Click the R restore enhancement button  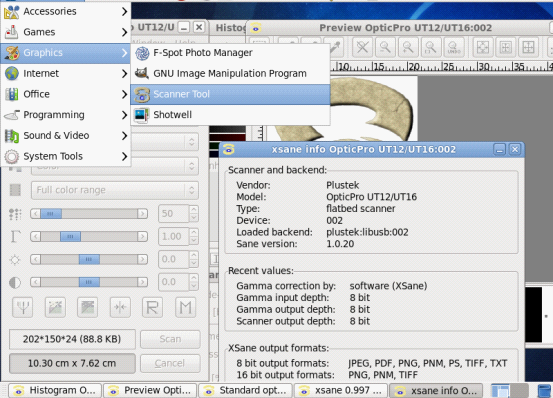[x=153, y=307]
